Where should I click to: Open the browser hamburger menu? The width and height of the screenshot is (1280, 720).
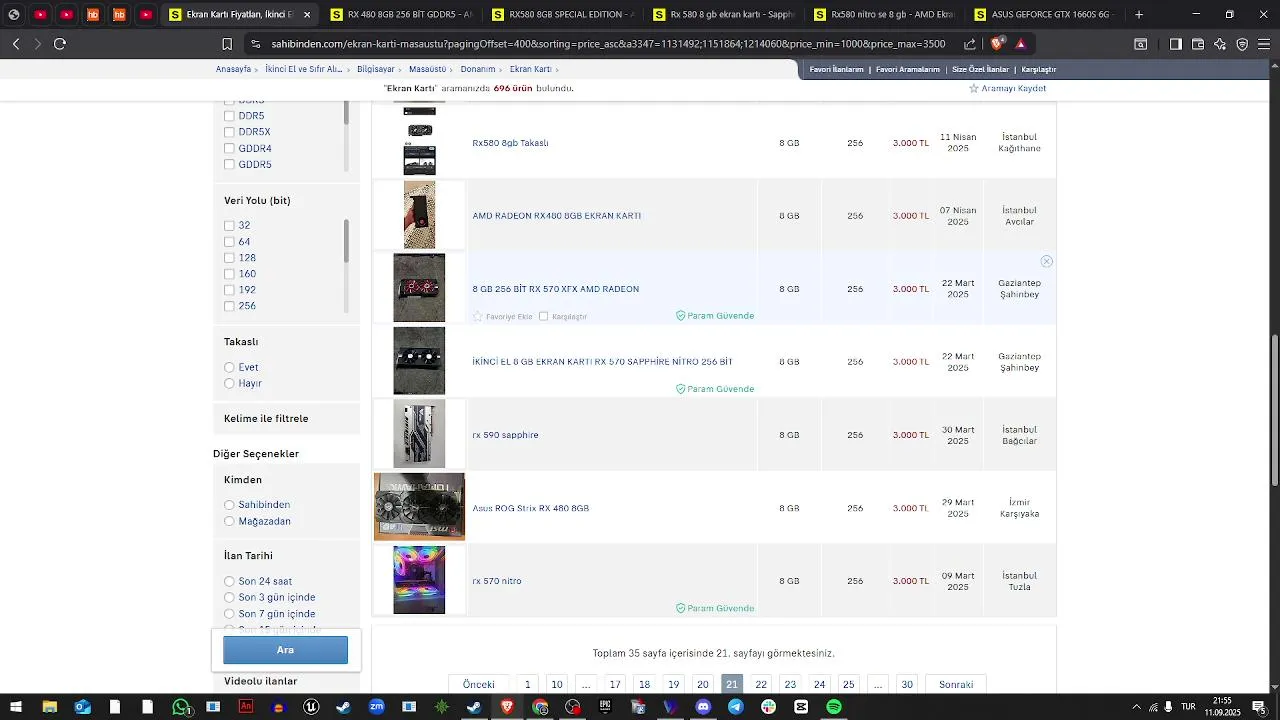point(1263,44)
